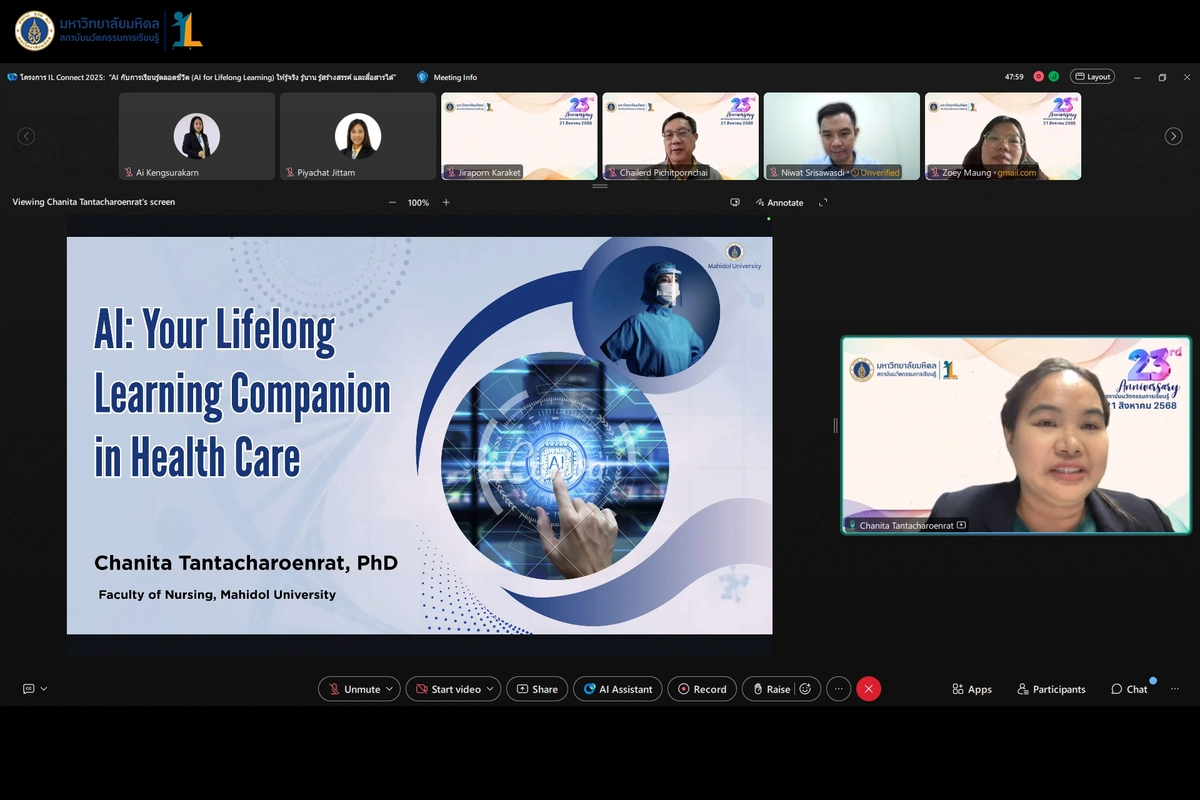Open the Apps panel

click(x=972, y=689)
